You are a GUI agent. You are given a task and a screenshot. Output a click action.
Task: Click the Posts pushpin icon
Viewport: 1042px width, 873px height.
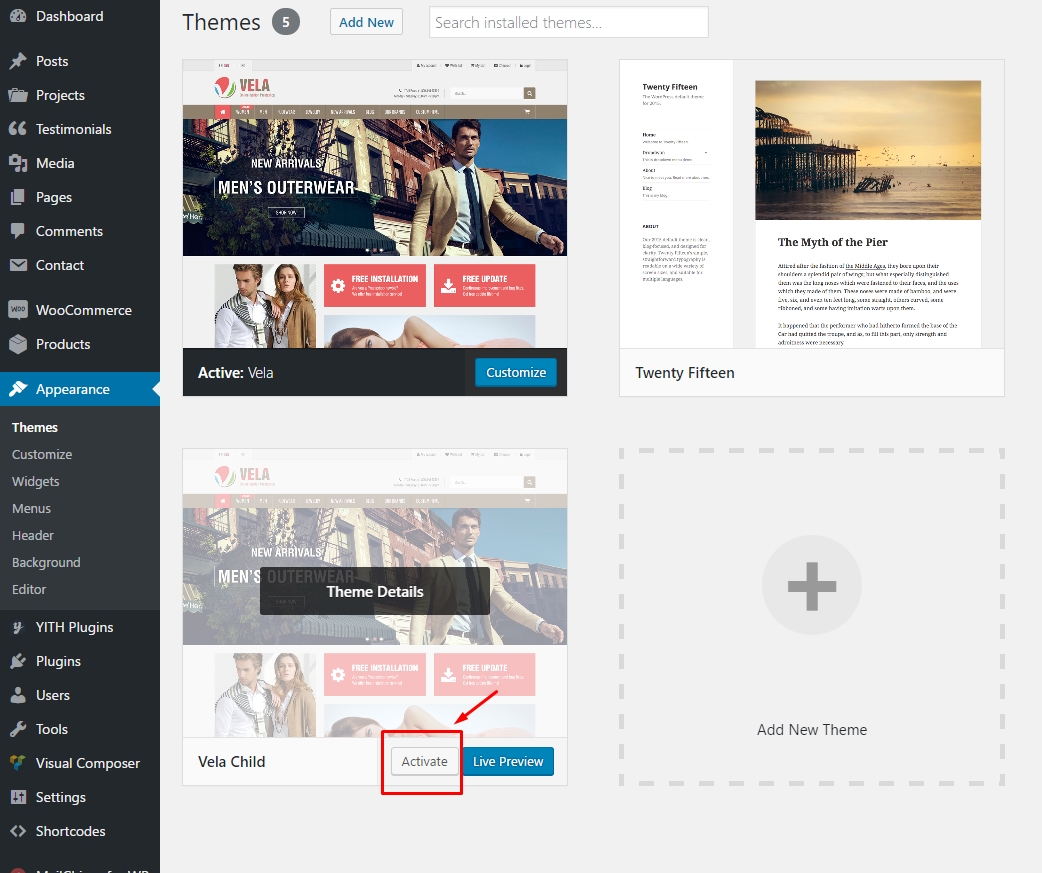19,61
